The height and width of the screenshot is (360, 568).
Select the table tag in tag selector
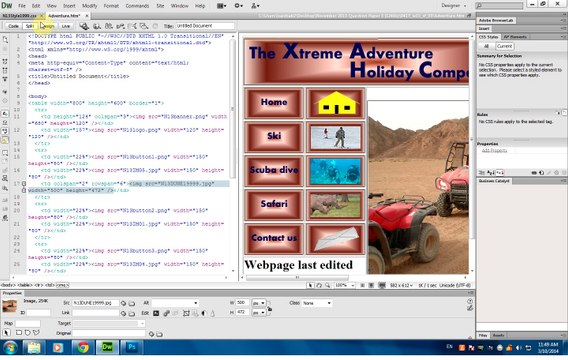click(24, 285)
